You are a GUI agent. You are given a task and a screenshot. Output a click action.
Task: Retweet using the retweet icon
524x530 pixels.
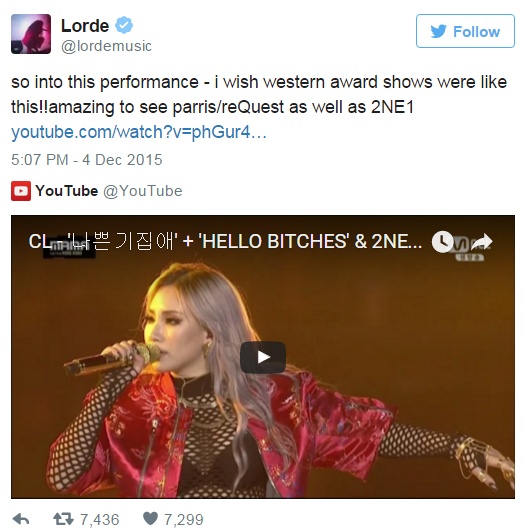pos(64,519)
